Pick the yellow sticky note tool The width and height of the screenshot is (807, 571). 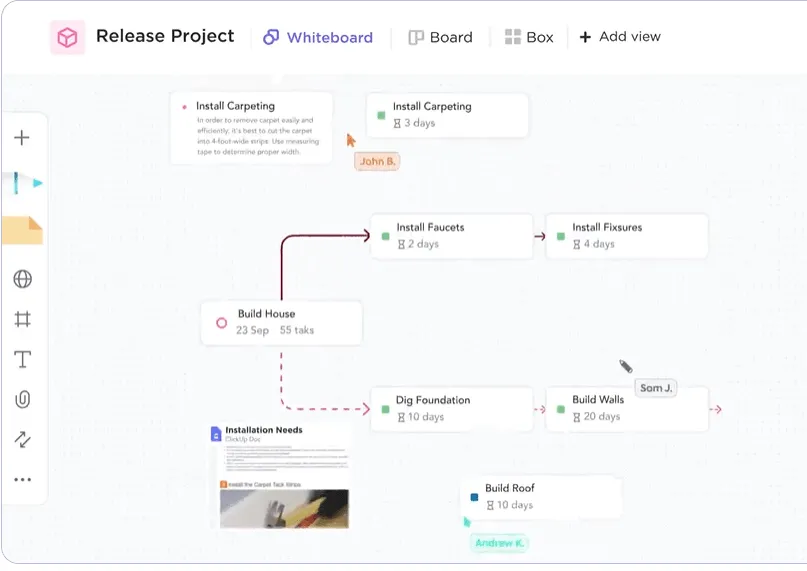(22, 230)
